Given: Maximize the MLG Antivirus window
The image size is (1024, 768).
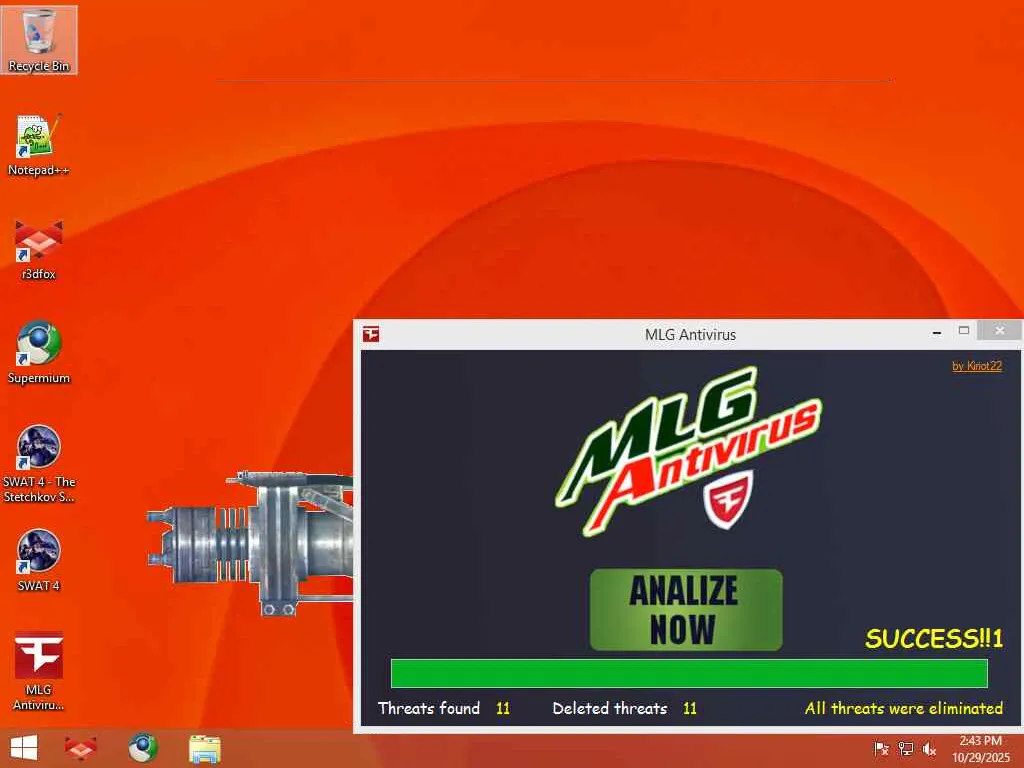Looking at the screenshot, I should (x=964, y=331).
